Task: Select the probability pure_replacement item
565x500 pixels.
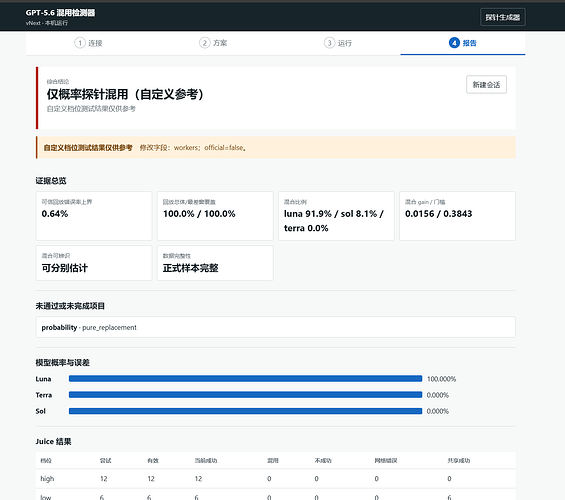Action: pyautogui.click(x=275, y=327)
